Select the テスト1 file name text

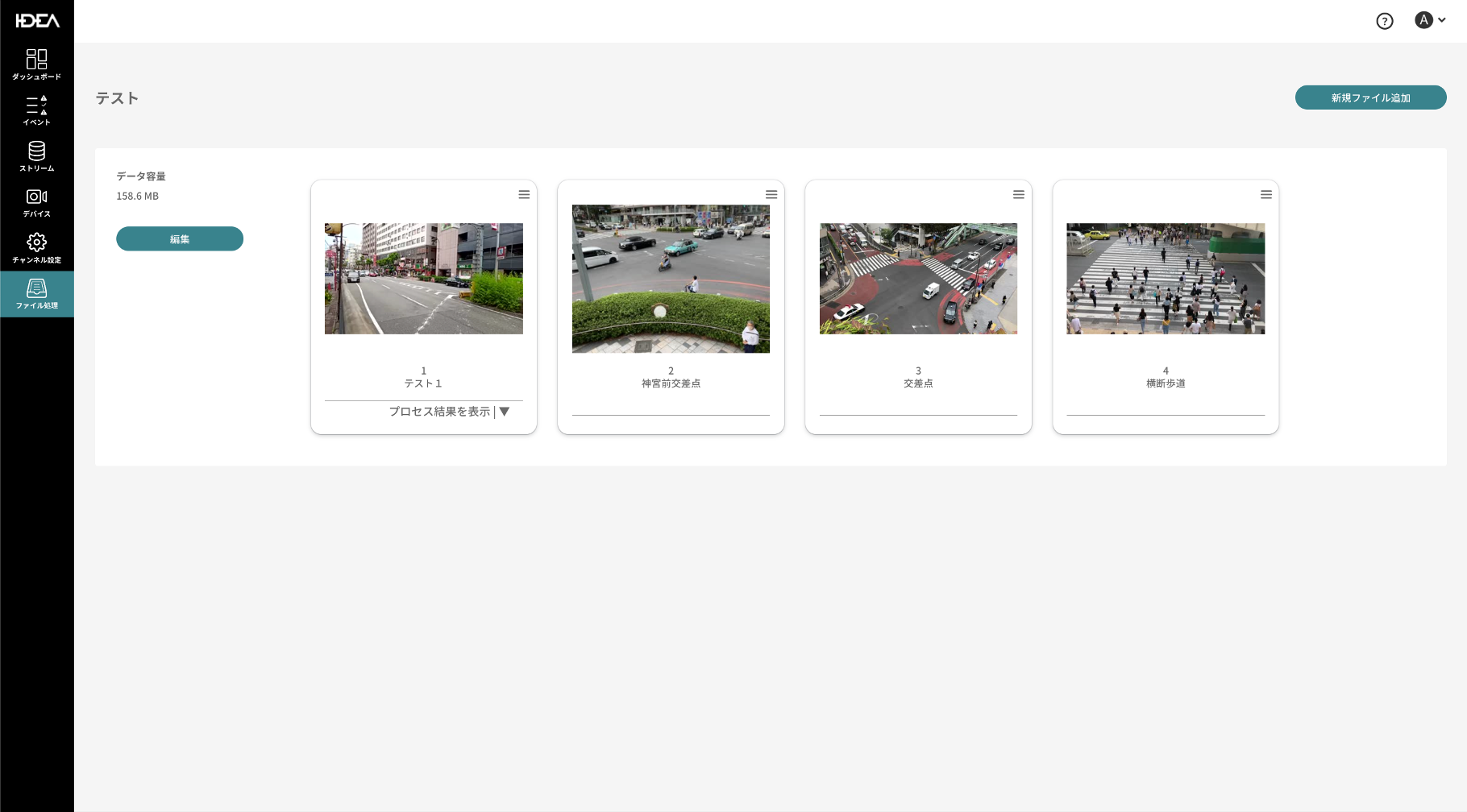coord(423,383)
